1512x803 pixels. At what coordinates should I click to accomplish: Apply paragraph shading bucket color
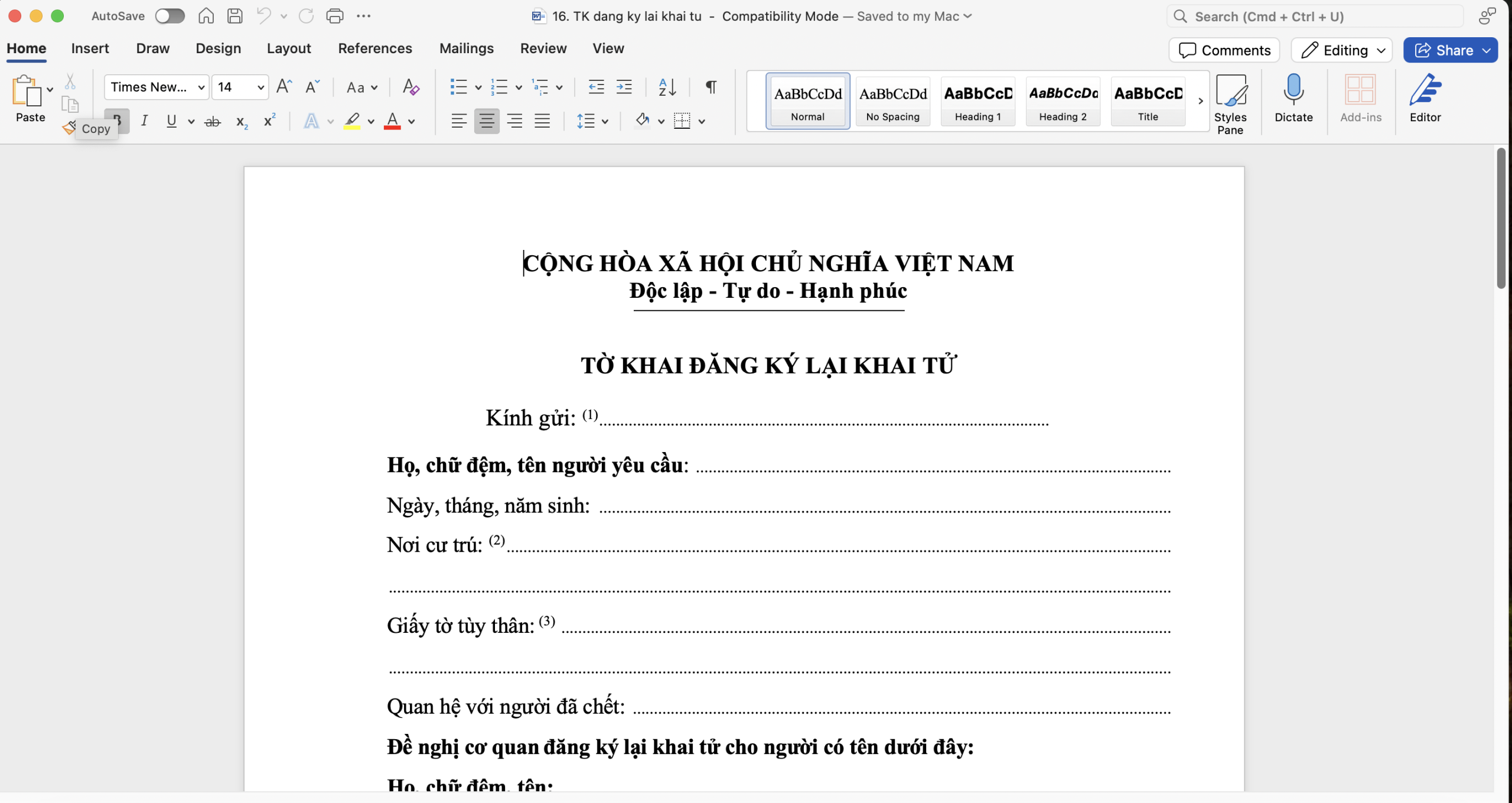click(x=643, y=121)
